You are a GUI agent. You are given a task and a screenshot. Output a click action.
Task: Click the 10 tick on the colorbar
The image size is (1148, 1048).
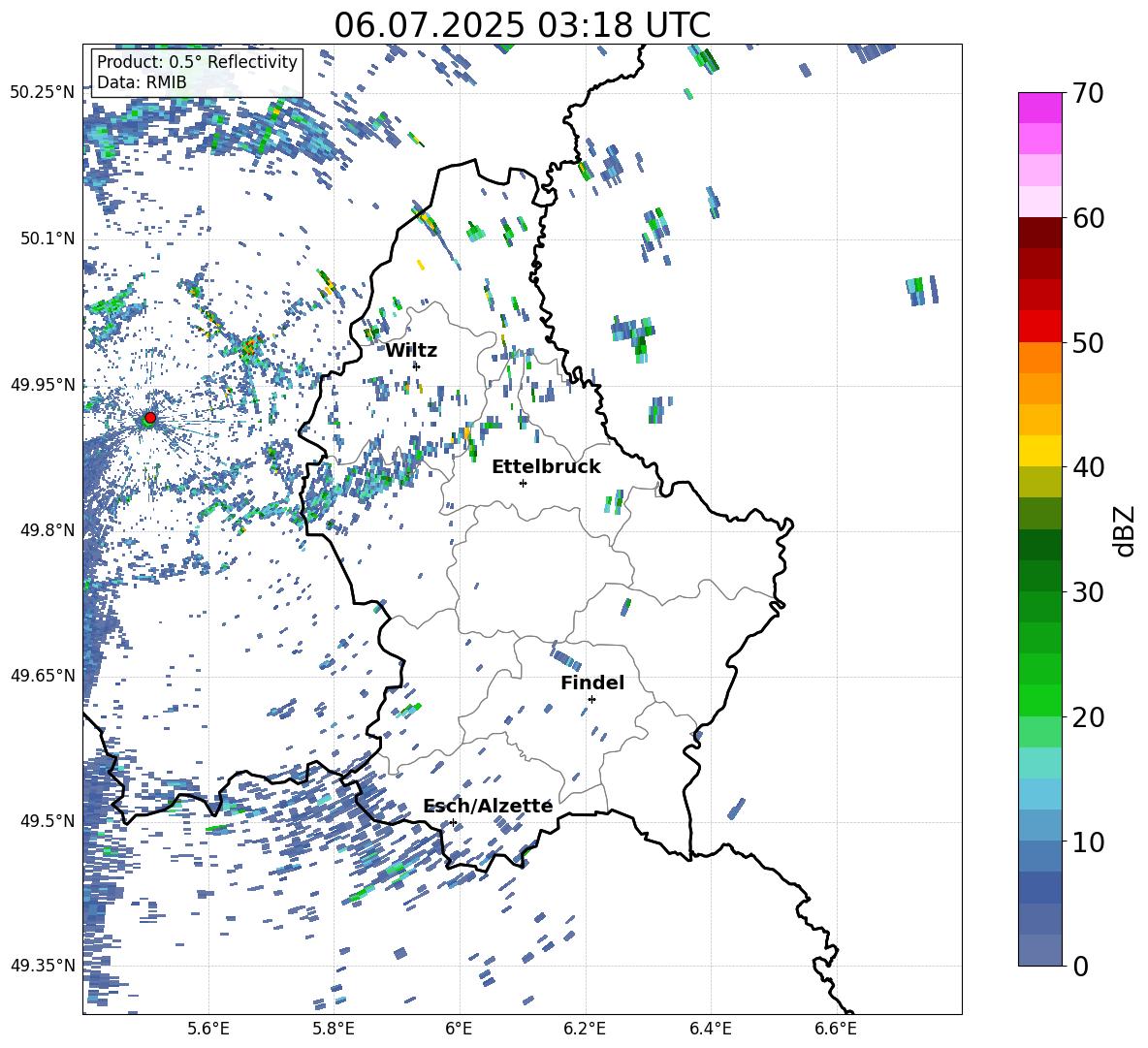click(x=1088, y=842)
